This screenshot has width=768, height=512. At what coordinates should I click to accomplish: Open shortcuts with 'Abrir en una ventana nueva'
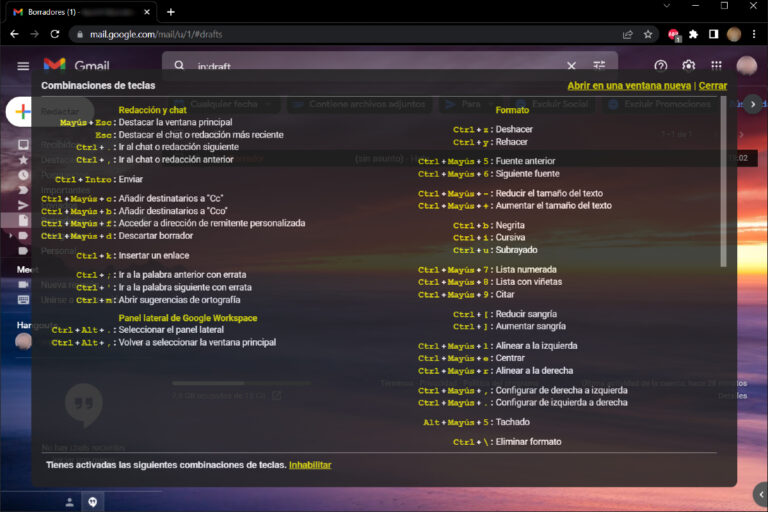point(629,86)
